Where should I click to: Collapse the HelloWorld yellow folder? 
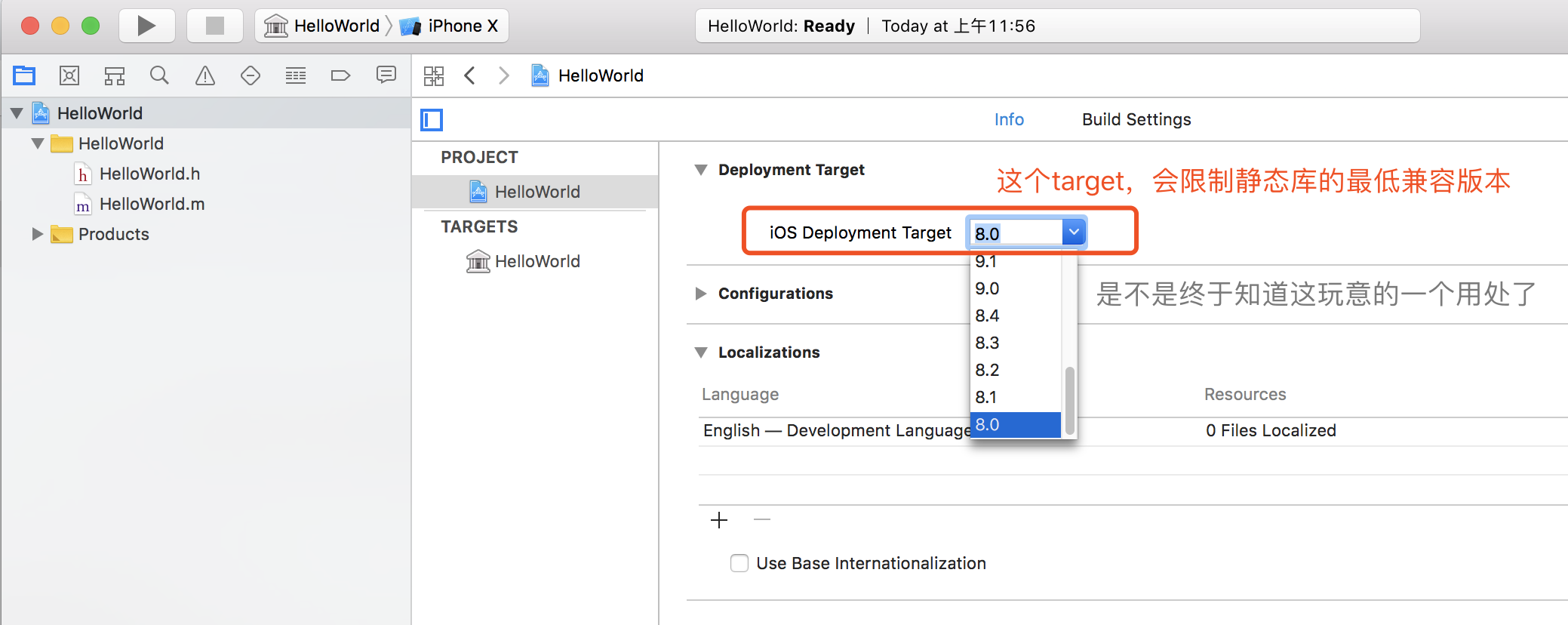pos(38,143)
